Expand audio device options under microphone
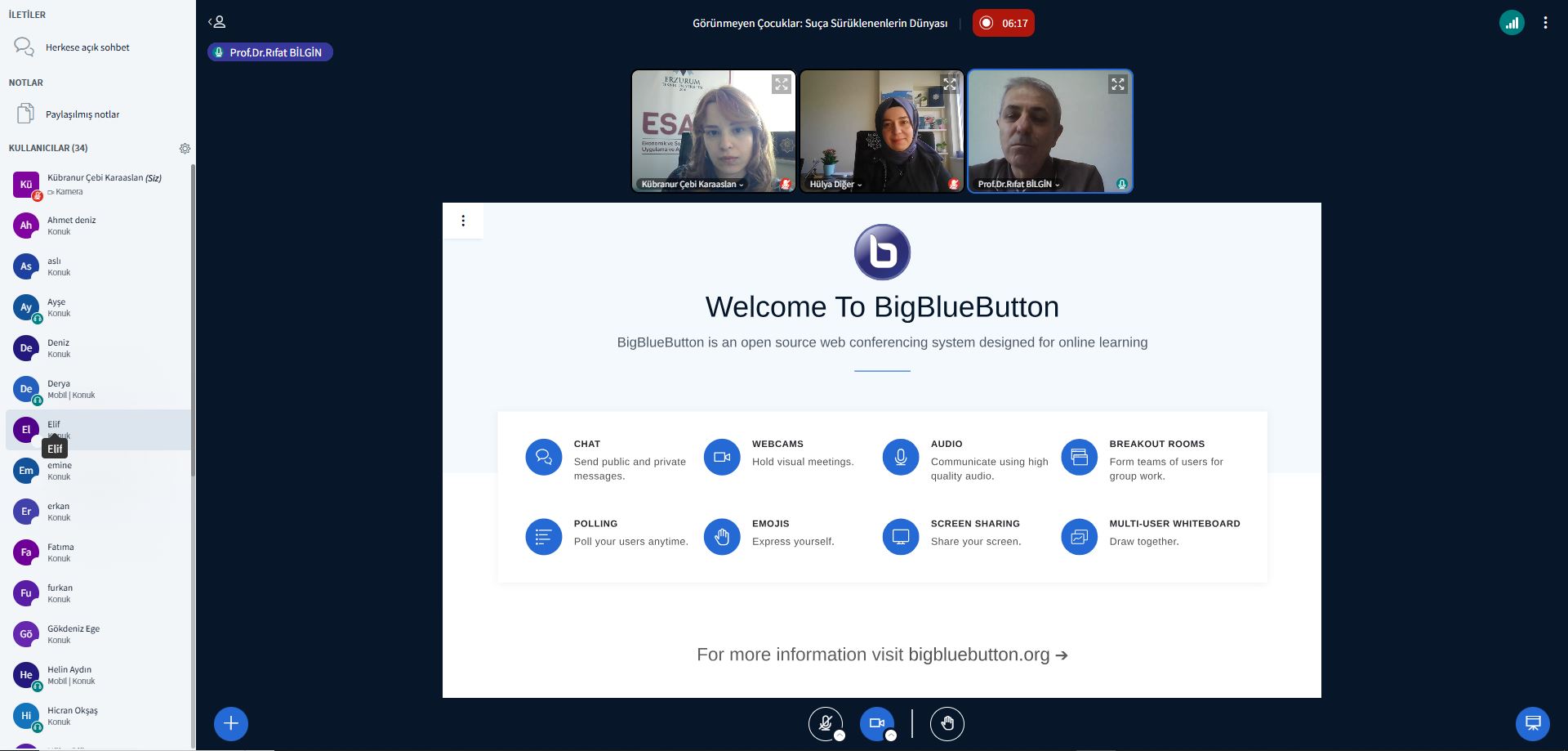 coord(840,735)
